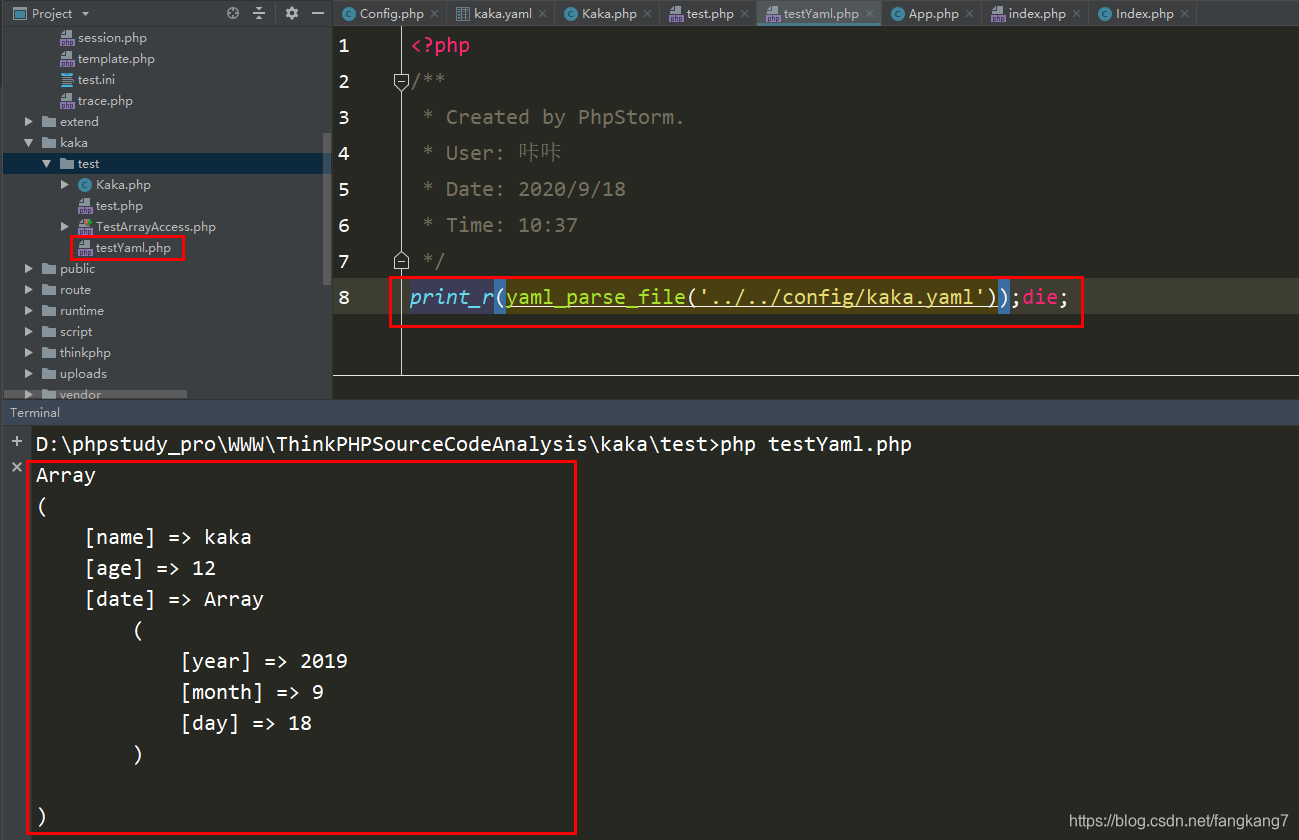Close terminal session with X icon
This screenshot has width=1299, height=840.
(16, 467)
